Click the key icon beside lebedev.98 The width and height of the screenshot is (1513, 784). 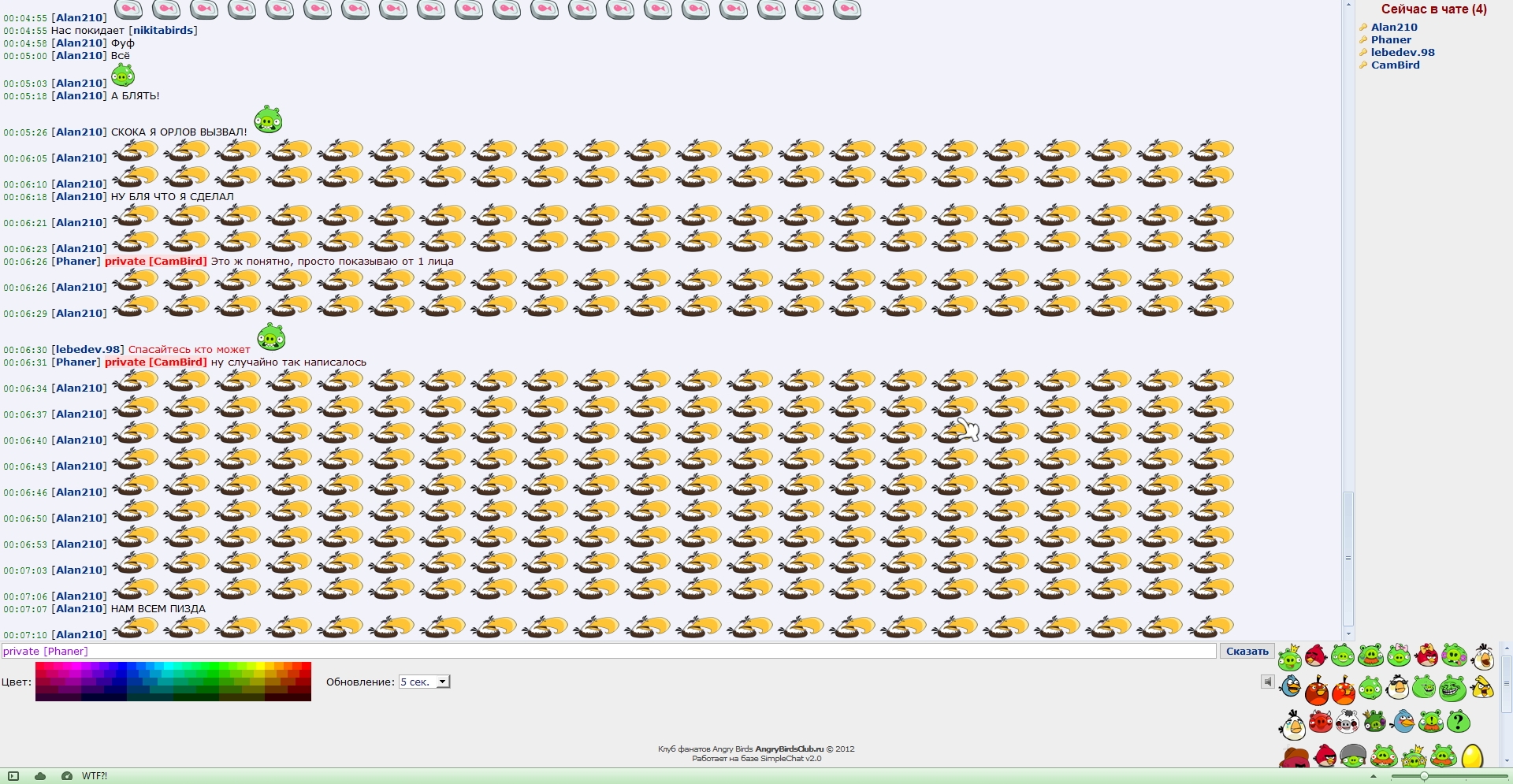[1363, 53]
